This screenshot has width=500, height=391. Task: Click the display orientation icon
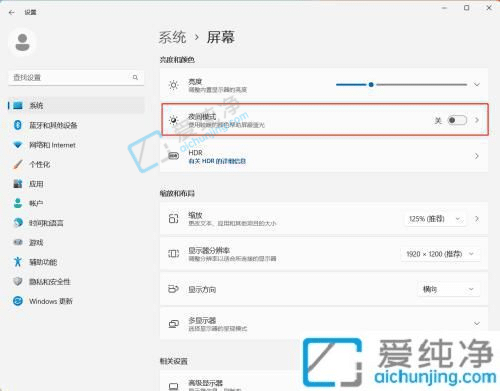coord(174,289)
